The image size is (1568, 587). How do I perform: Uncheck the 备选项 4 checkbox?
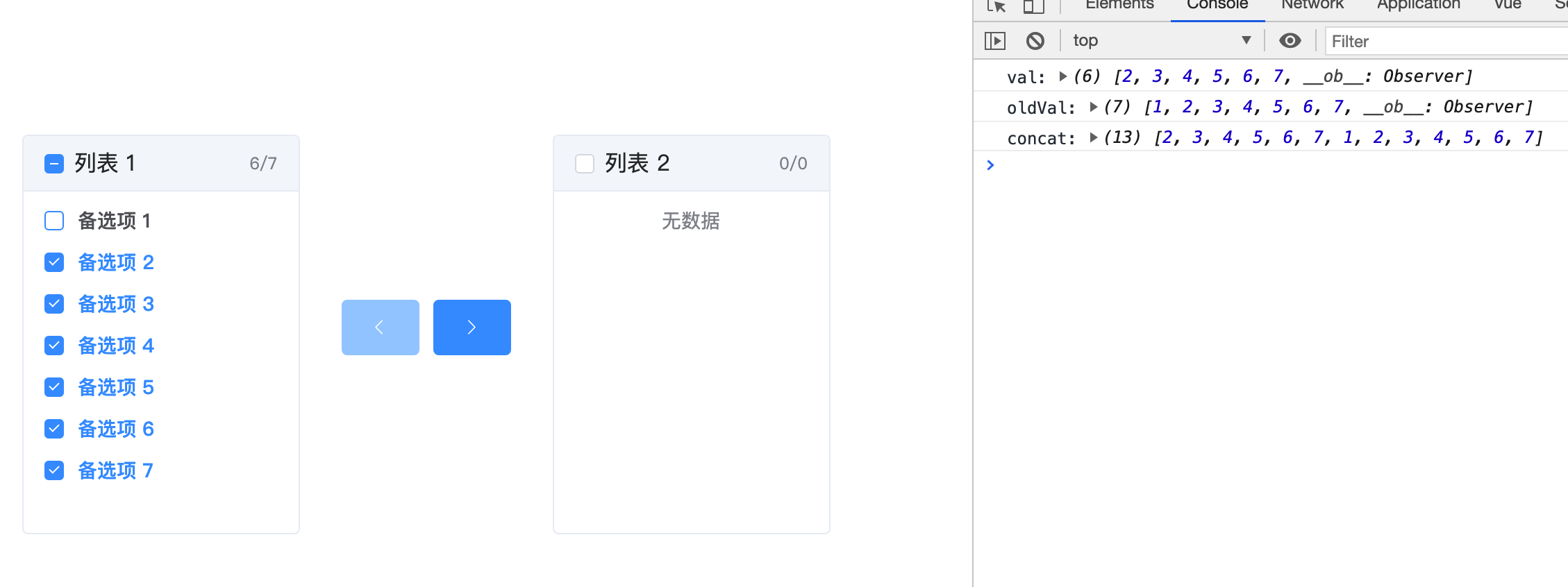point(54,346)
